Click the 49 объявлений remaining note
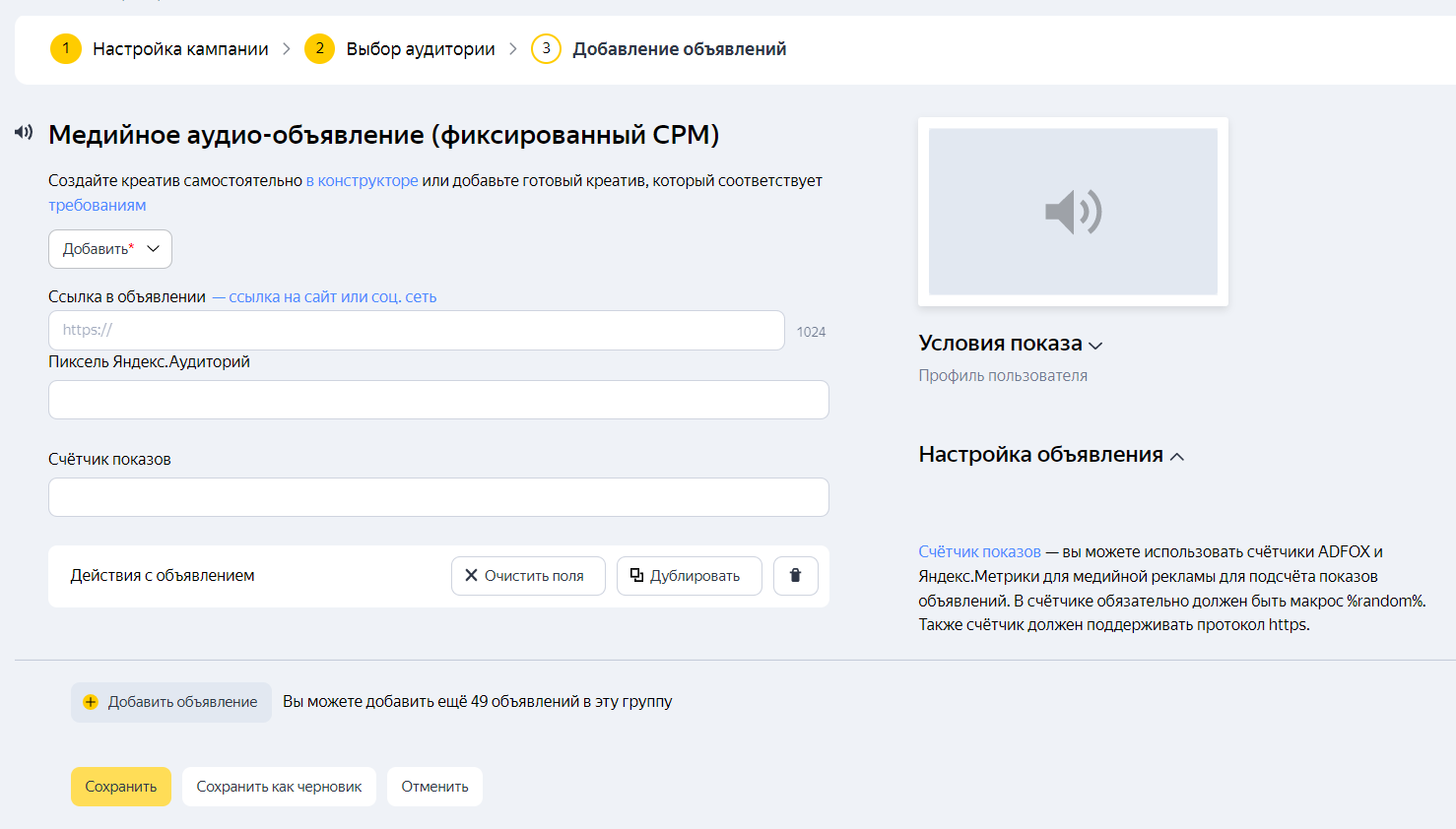 pyautogui.click(x=478, y=702)
